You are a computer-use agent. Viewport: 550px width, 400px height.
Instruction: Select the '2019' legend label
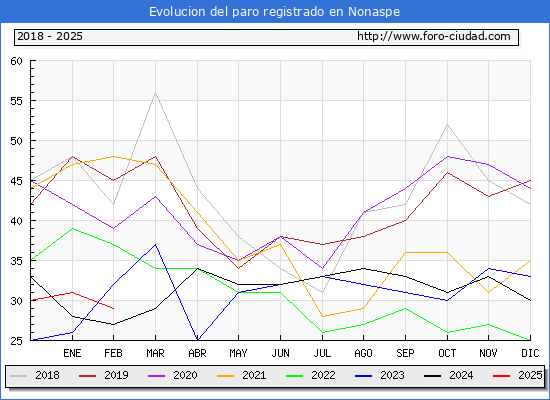tap(116, 375)
